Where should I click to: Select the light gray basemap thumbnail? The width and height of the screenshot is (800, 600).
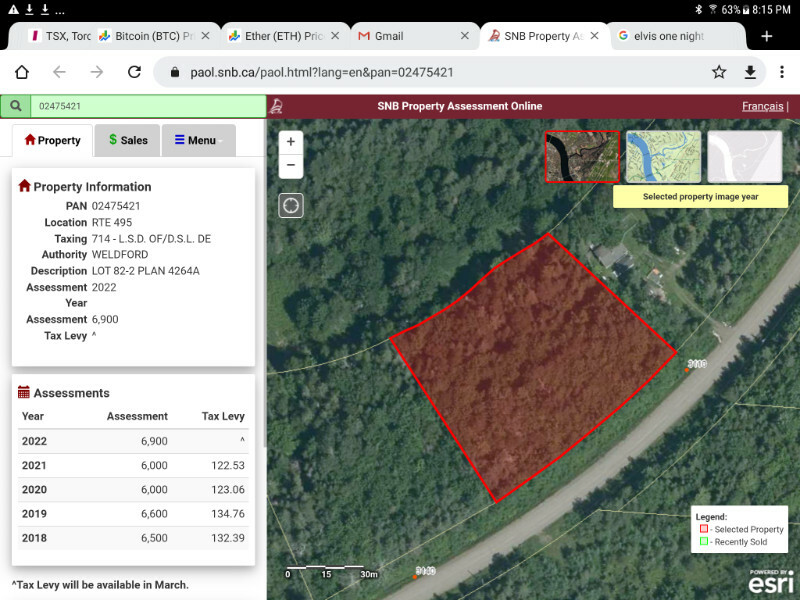(x=744, y=157)
